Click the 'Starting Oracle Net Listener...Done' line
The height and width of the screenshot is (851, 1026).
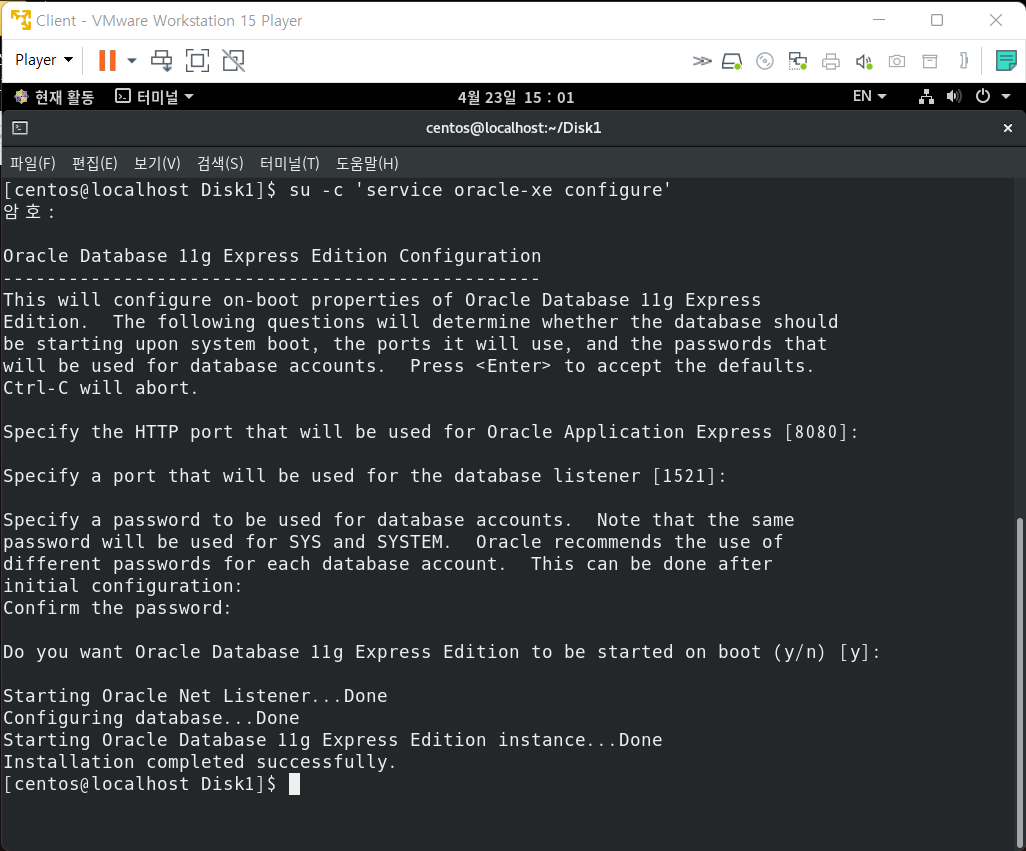195,696
